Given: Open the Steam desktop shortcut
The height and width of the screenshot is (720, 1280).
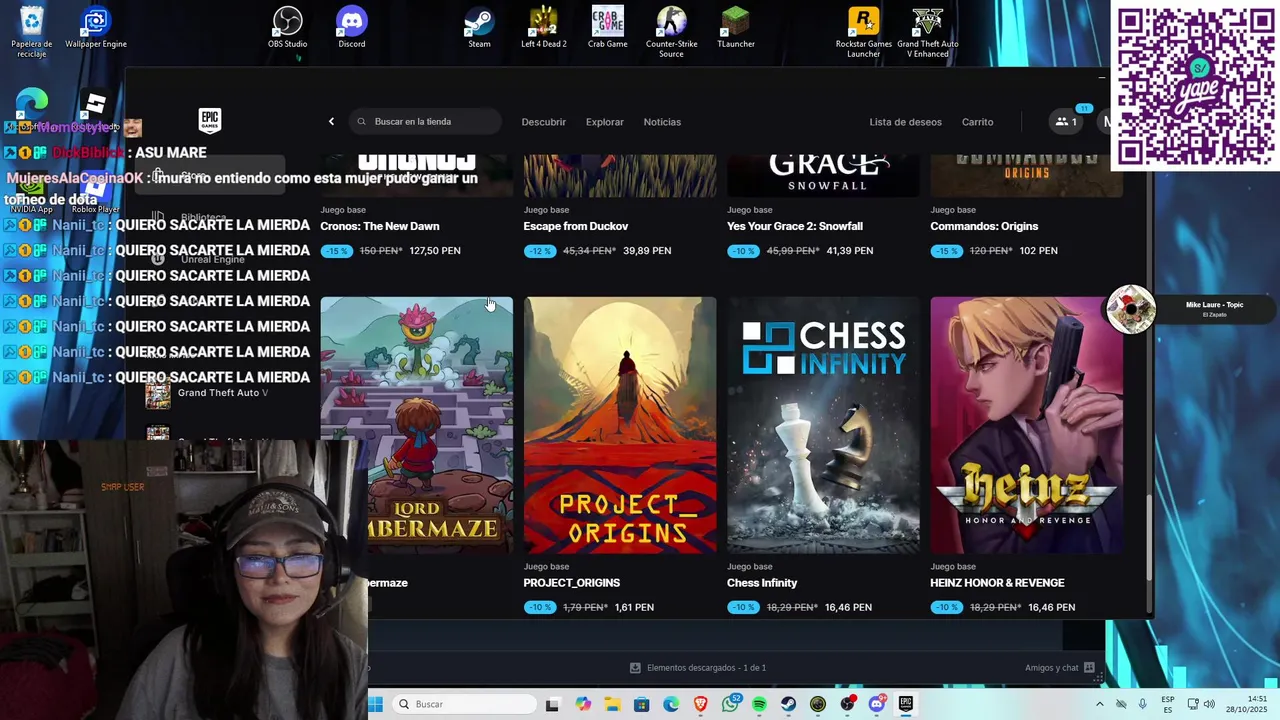Looking at the screenshot, I should pyautogui.click(x=480, y=28).
